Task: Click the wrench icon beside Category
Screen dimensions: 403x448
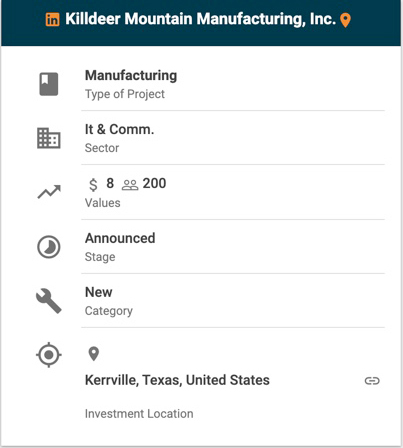Action: pos(49,301)
